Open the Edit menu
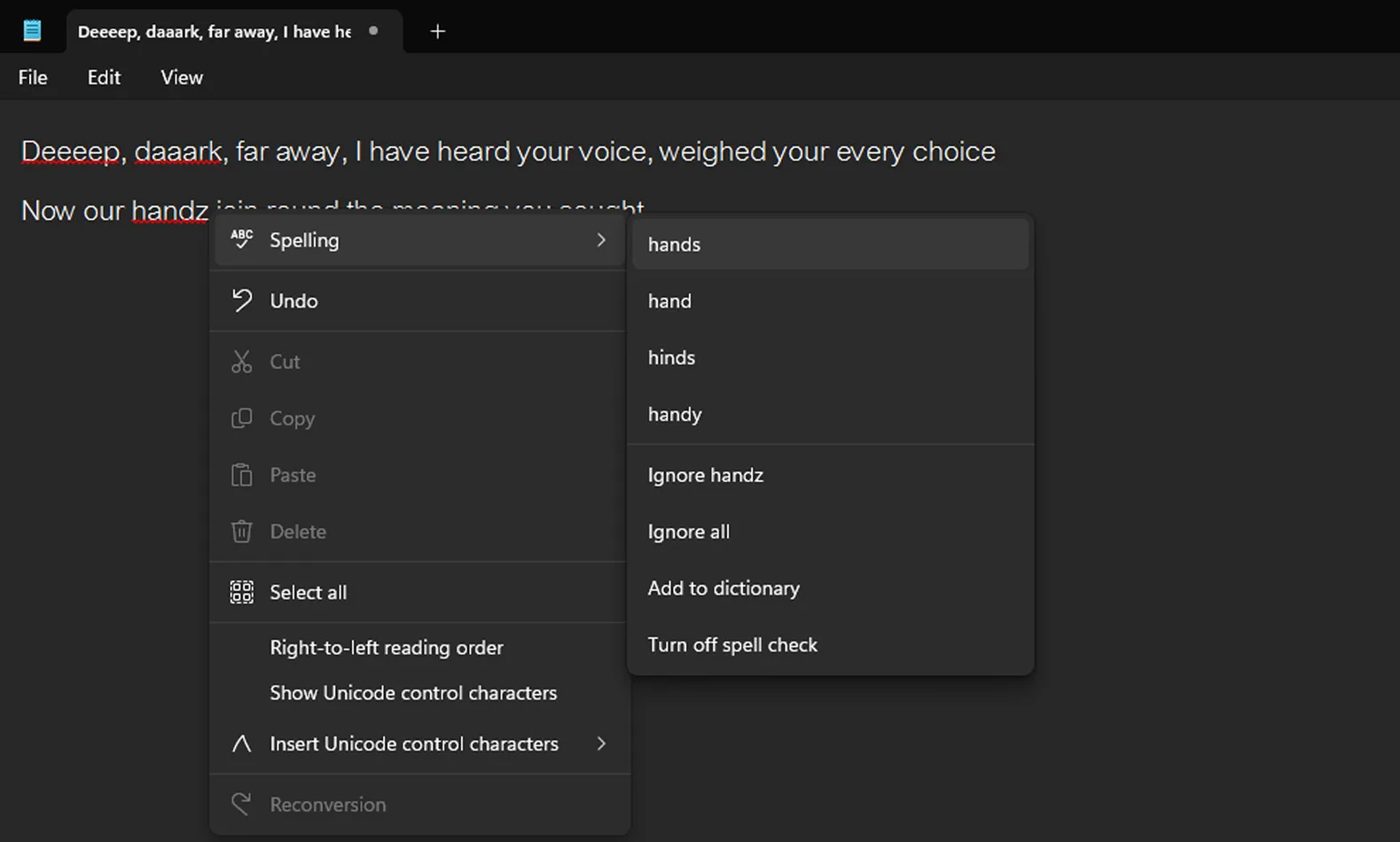Screen dimensions: 1400x842 [104, 78]
